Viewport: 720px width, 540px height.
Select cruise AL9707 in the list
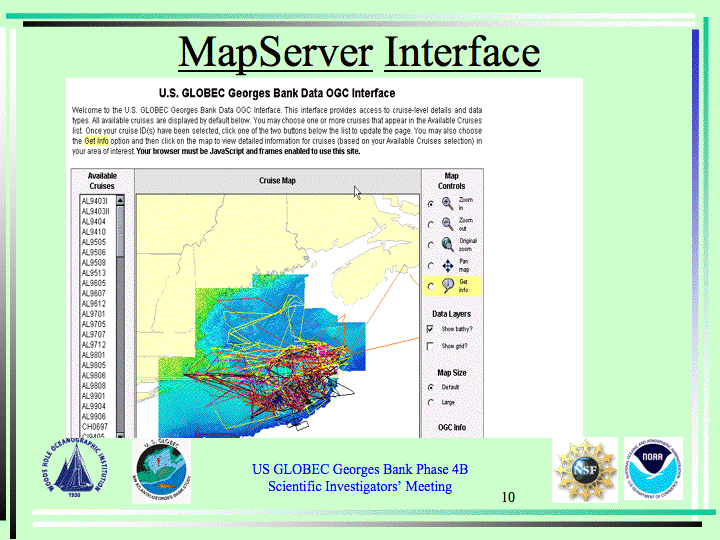pyautogui.click(x=94, y=334)
